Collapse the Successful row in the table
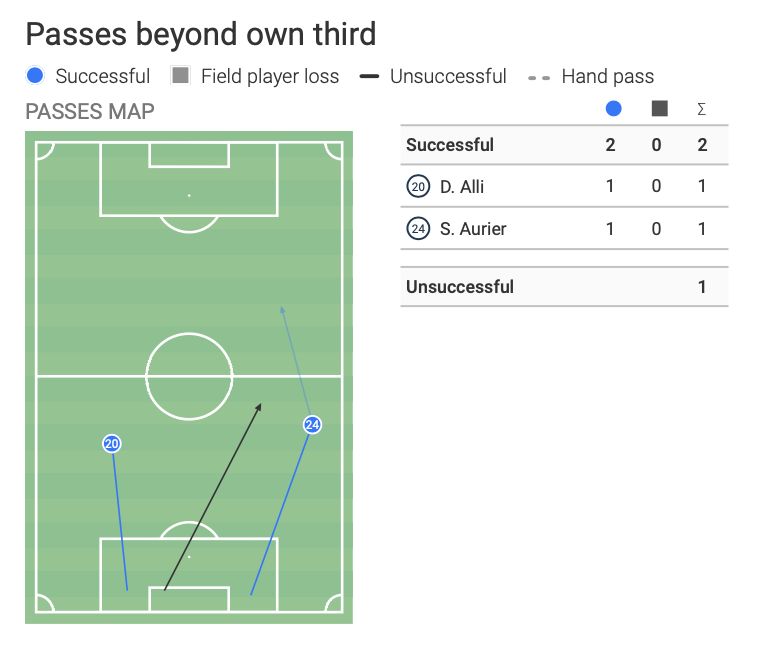The height and width of the screenshot is (672, 760). click(450, 145)
